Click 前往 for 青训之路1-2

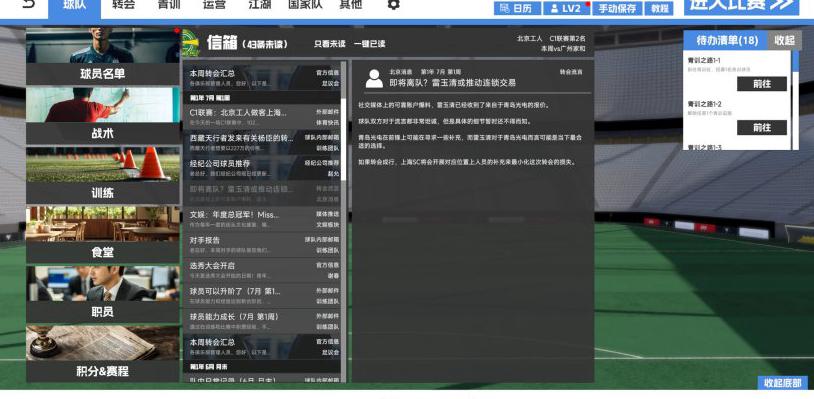click(x=762, y=128)
